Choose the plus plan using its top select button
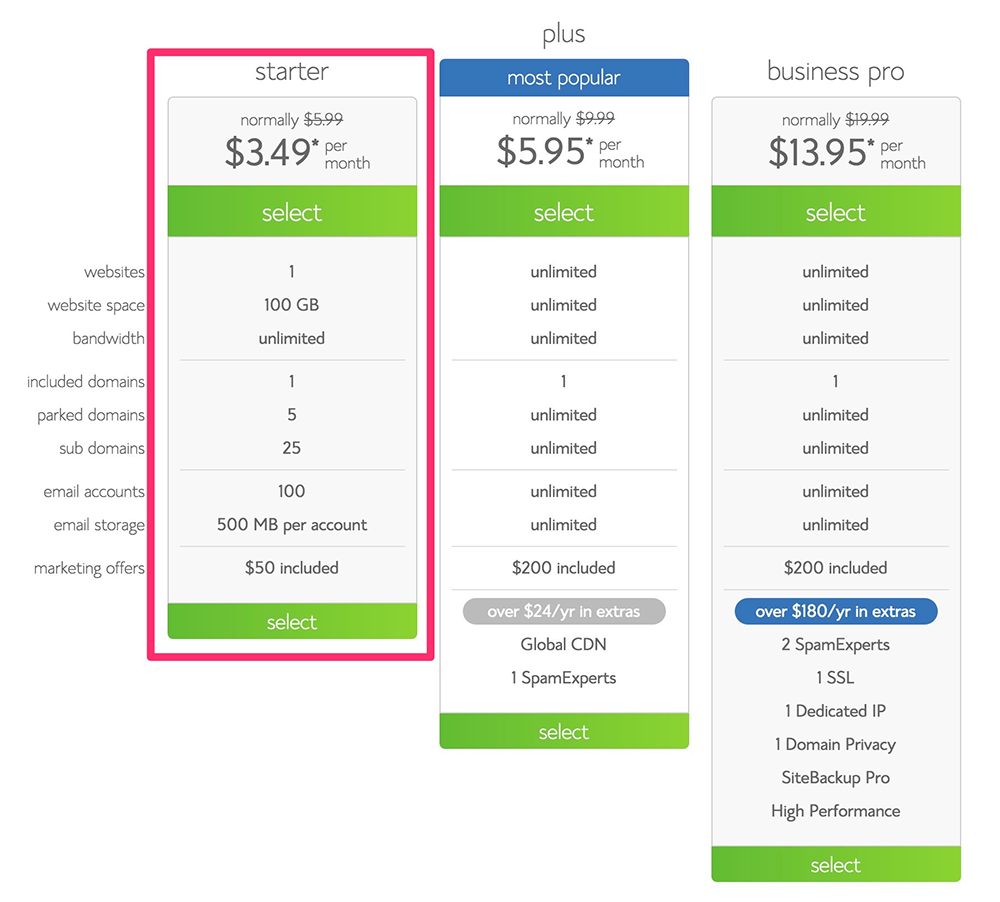The image size is (1000, 902). coord(564,212)
